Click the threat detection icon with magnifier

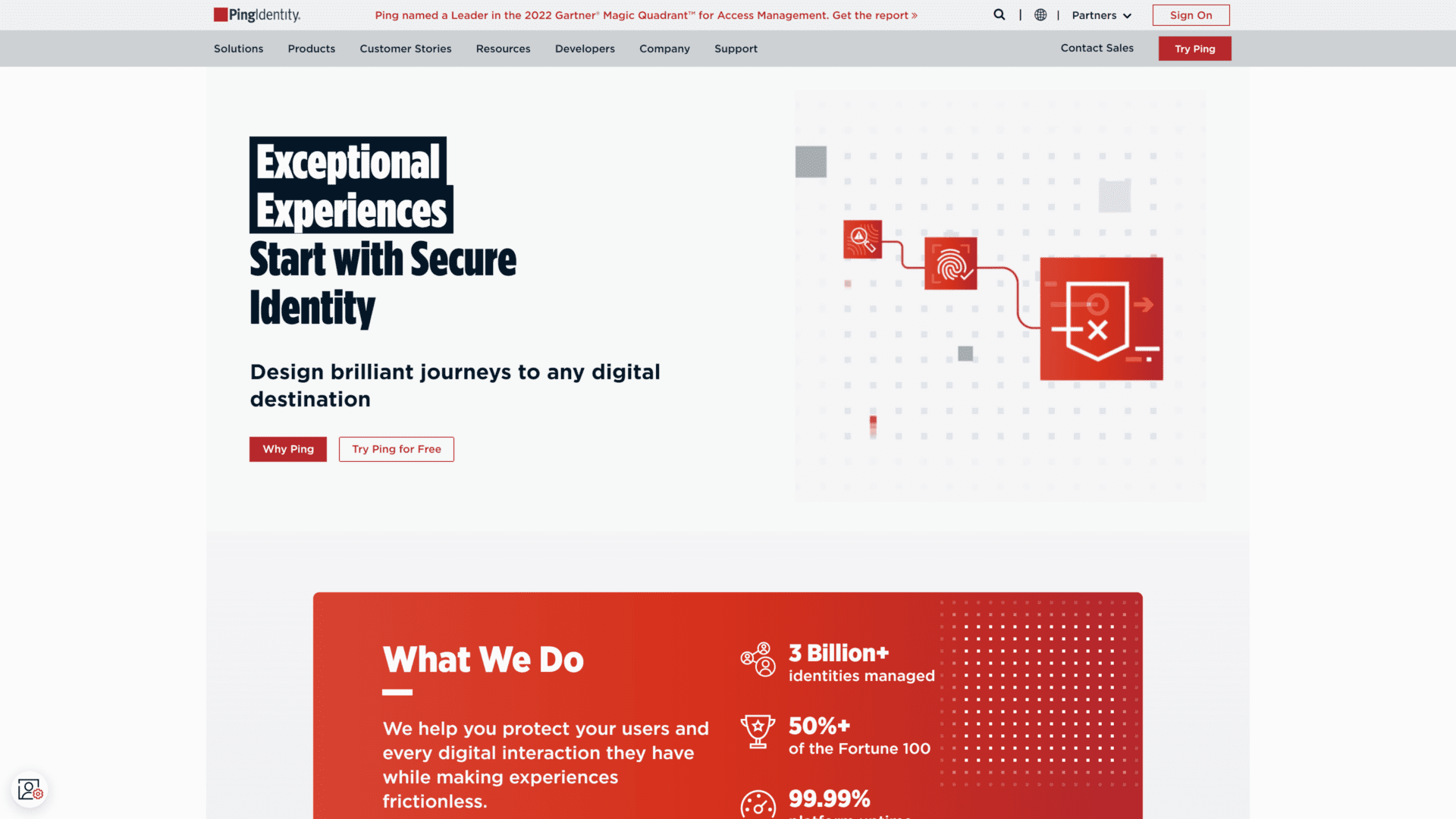(862, 238)
